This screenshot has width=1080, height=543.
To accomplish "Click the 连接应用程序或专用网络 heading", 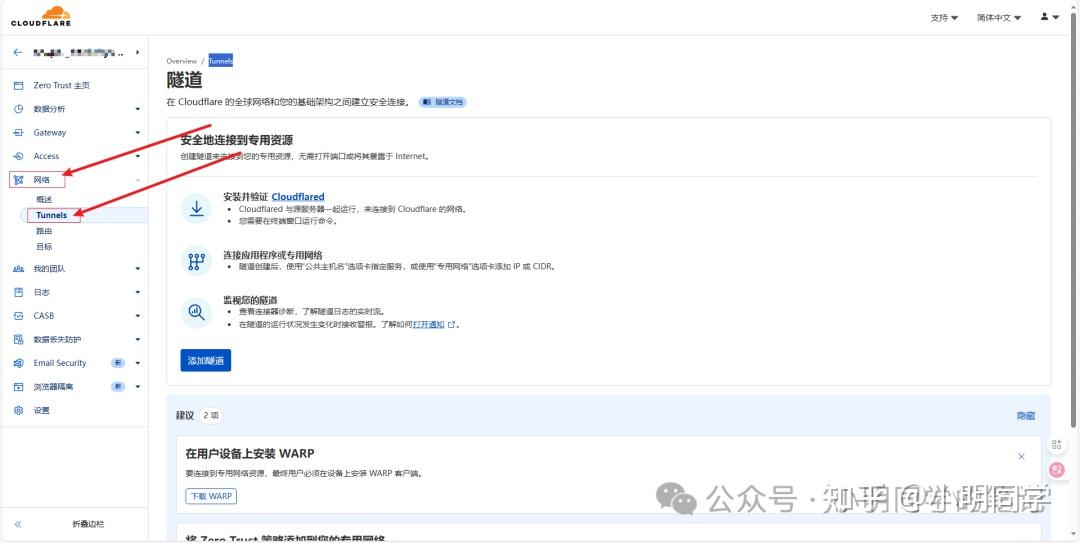I will (x=273, y=255).
